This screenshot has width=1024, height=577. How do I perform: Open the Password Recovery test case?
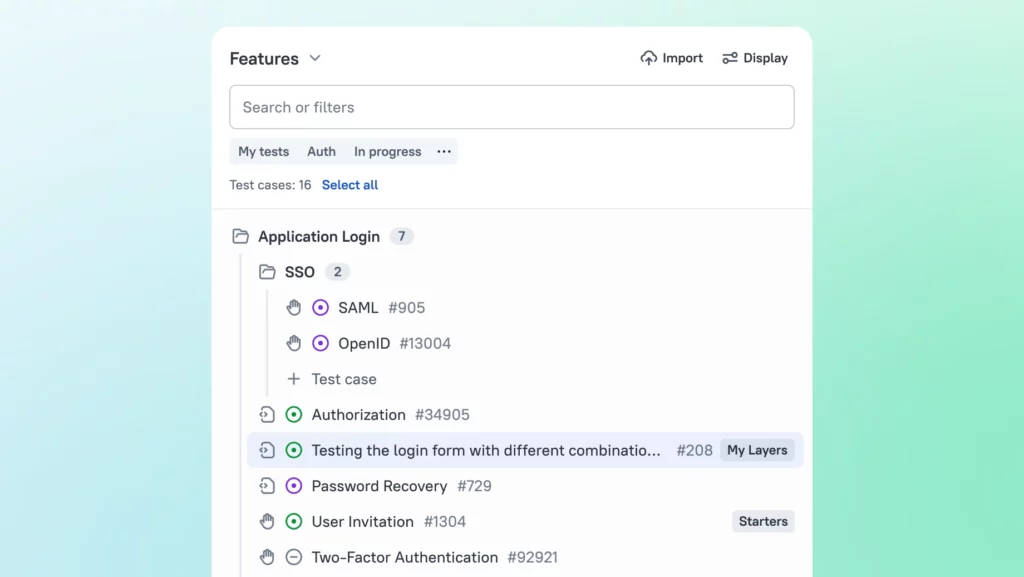tap(379, 486)
